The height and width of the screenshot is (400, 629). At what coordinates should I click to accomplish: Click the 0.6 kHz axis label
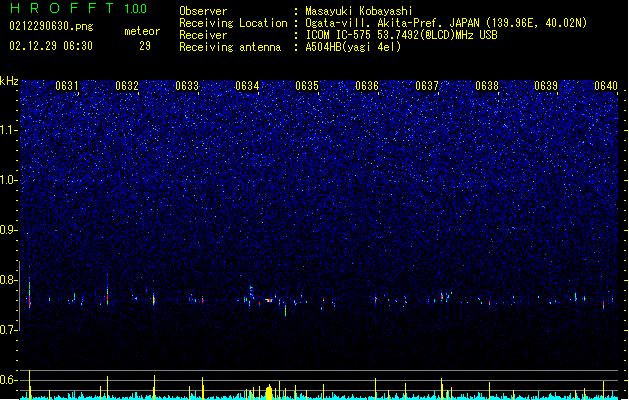click(9, 380)
